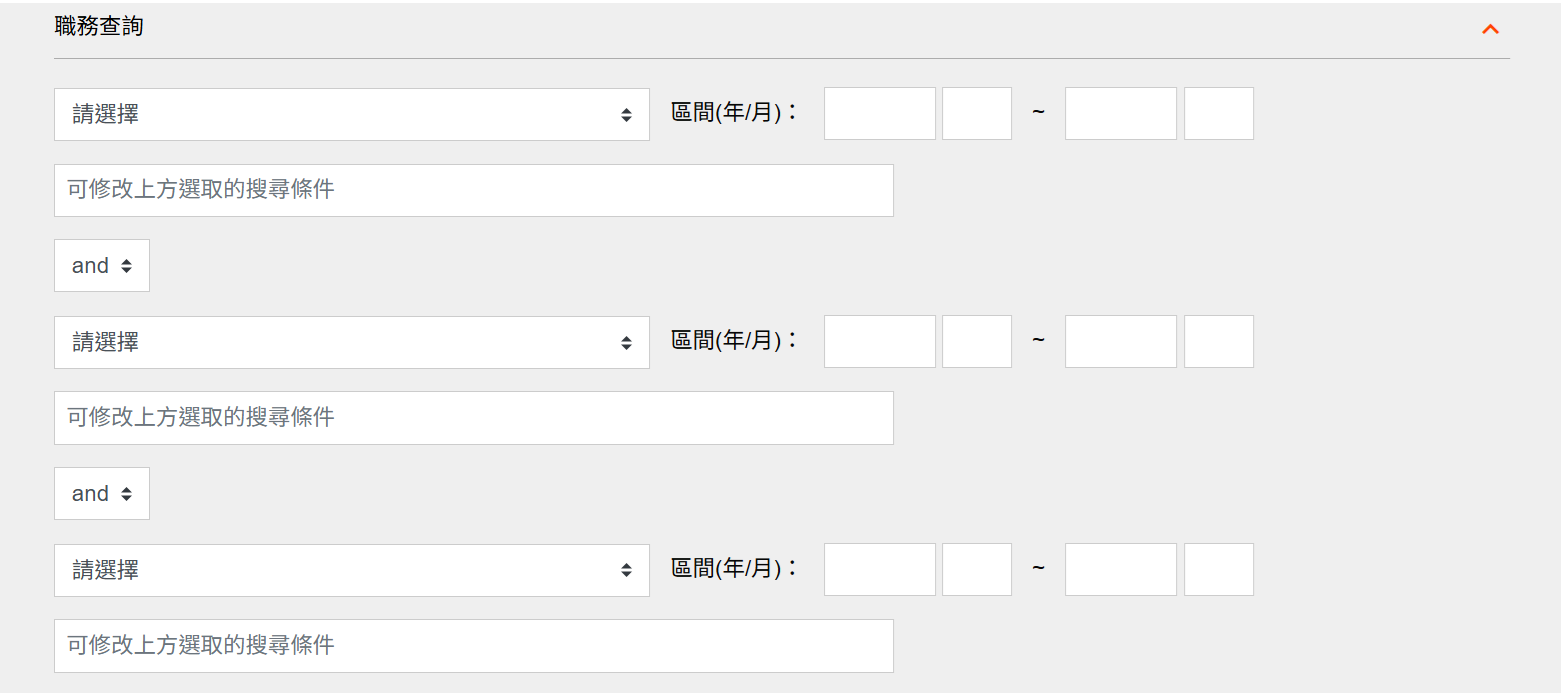Click the first row's search condition text field

coord(473,190)
